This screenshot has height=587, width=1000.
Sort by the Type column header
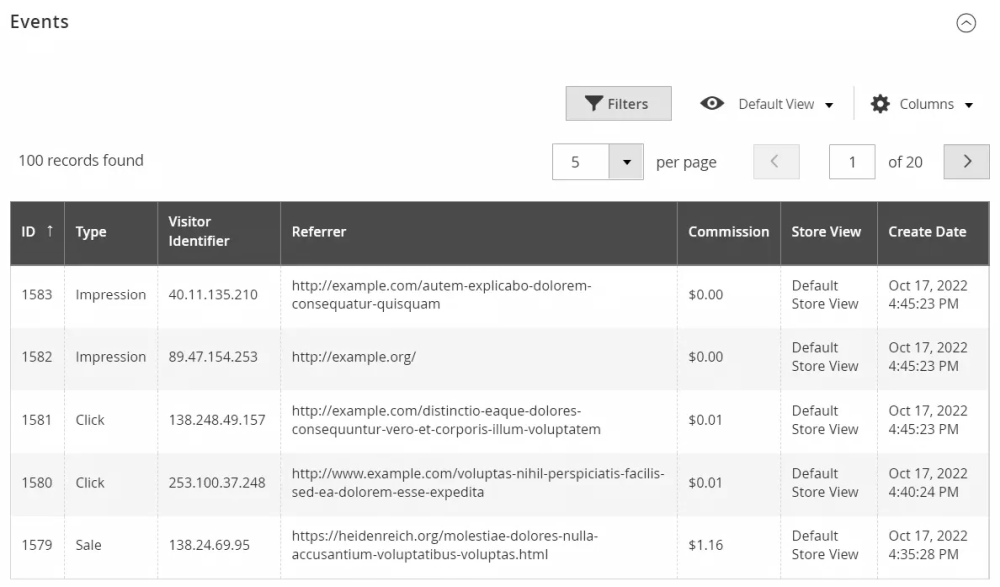point(91,232)
